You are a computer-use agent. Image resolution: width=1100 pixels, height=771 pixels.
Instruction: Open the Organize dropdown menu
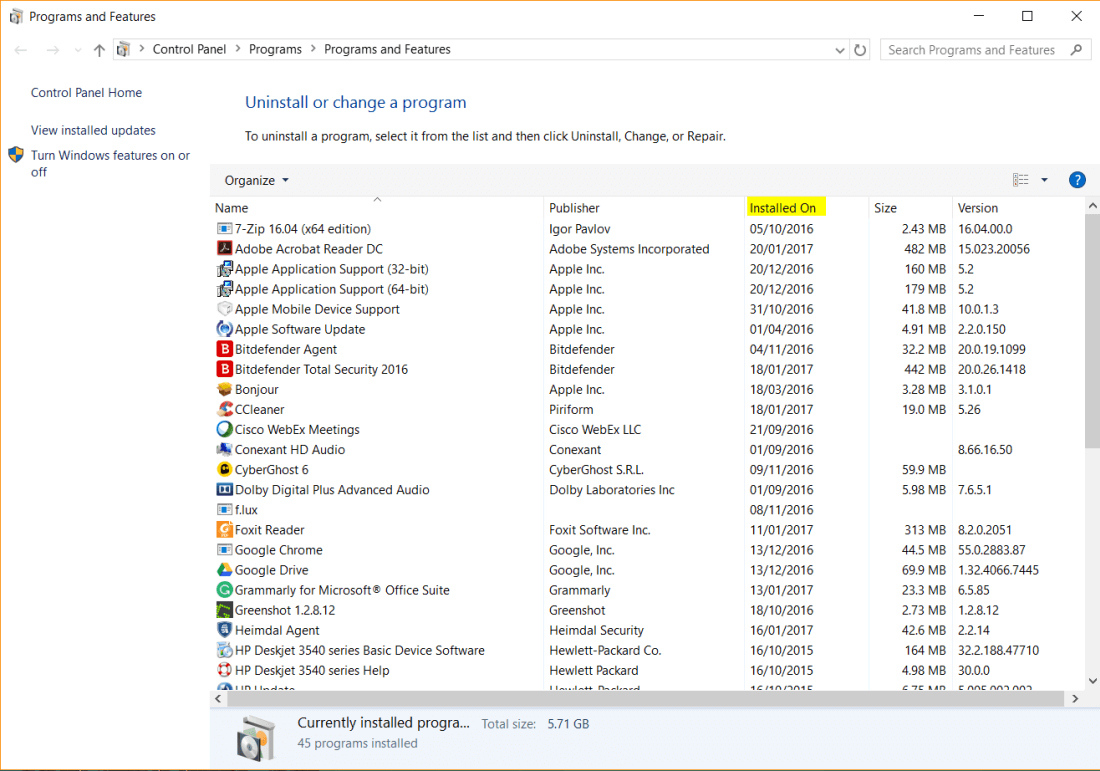point(256,180)
